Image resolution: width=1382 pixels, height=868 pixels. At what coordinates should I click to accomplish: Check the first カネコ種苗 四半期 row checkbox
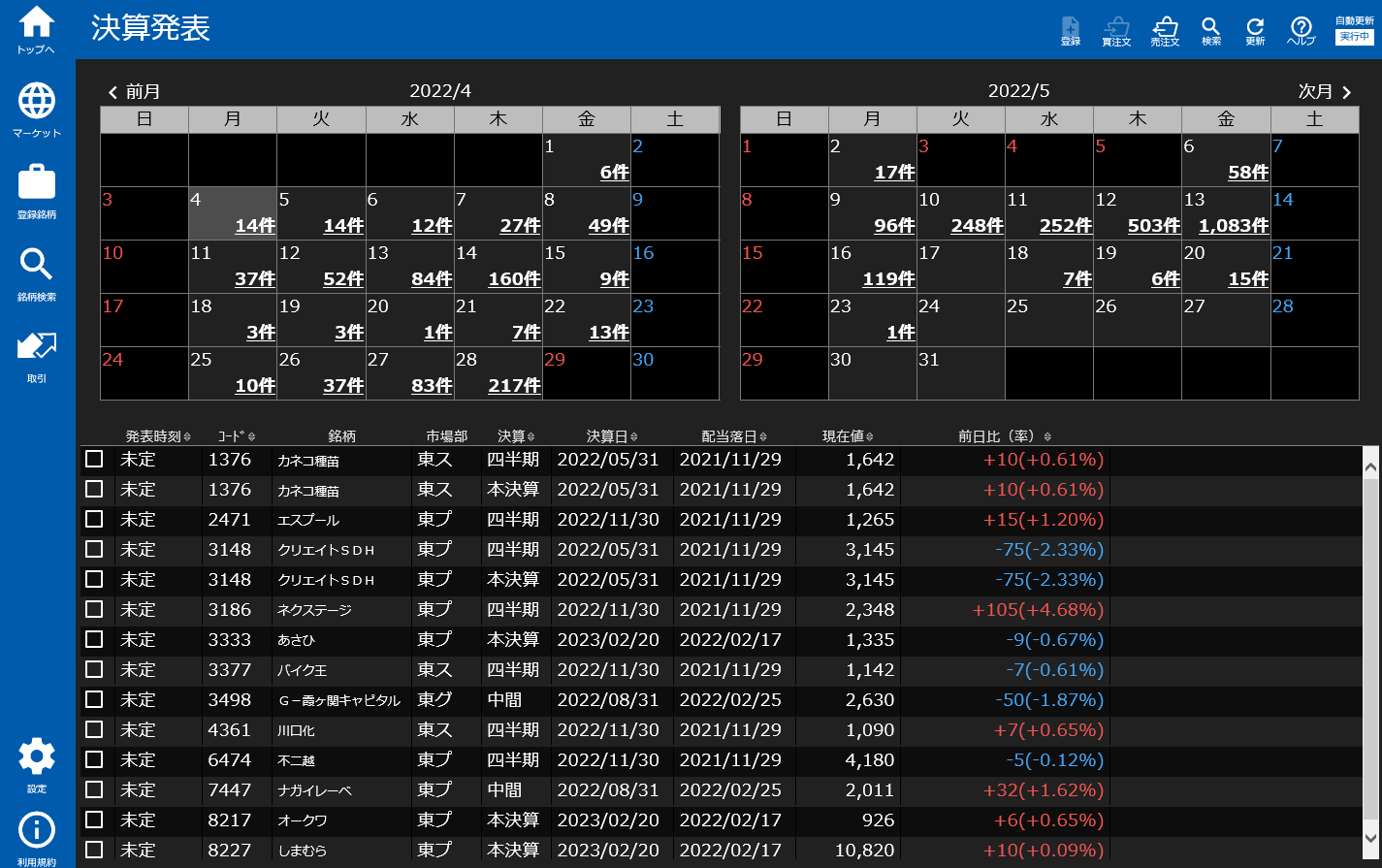tap(94, 459)
